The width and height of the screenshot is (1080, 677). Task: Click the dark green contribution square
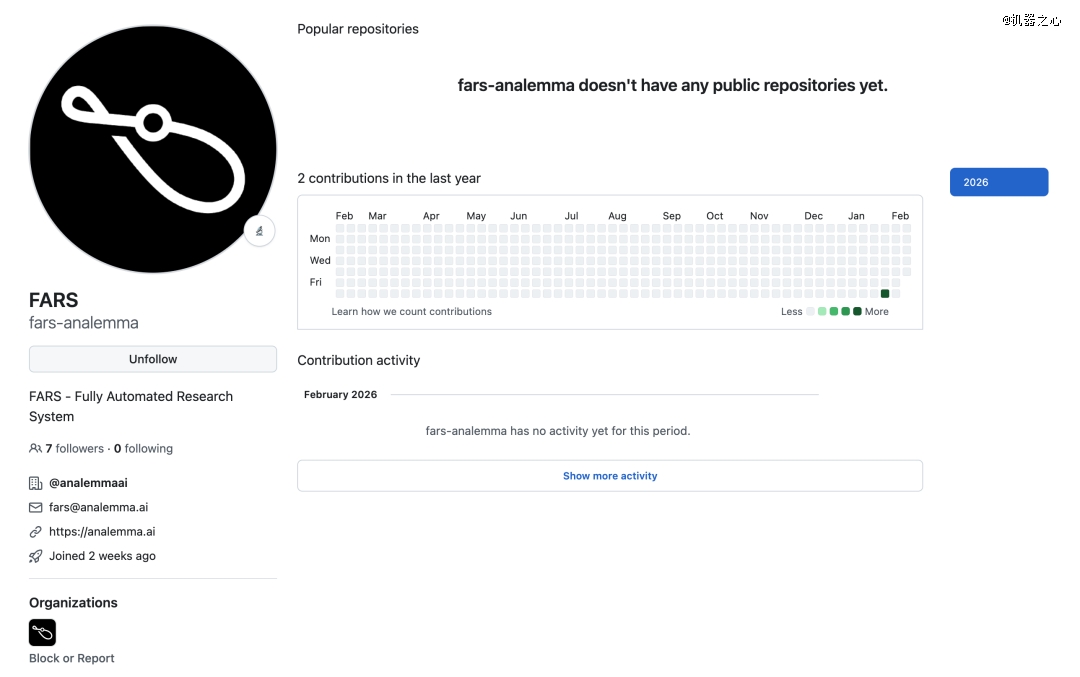point(885,293)
